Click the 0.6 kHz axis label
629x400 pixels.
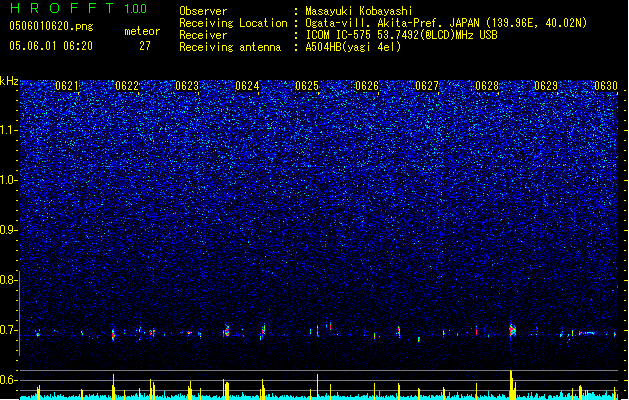point(9,380)
